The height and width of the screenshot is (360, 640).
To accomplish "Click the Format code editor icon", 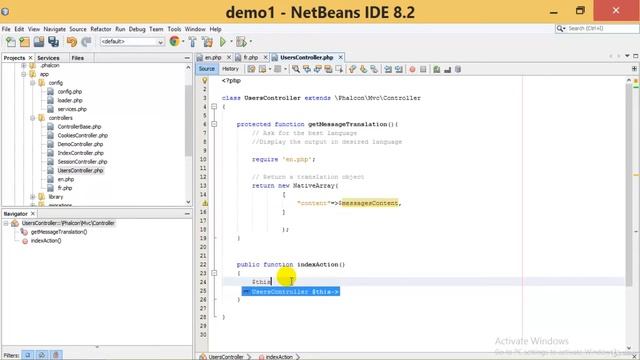I will (458, 69).
